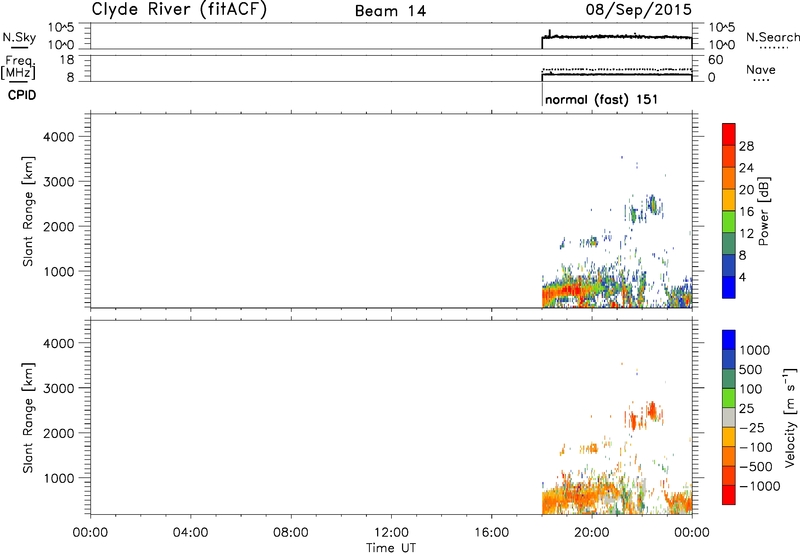
Task: Select the '-1000' tick on Velocity colorbar
Action: coord(760,486)
